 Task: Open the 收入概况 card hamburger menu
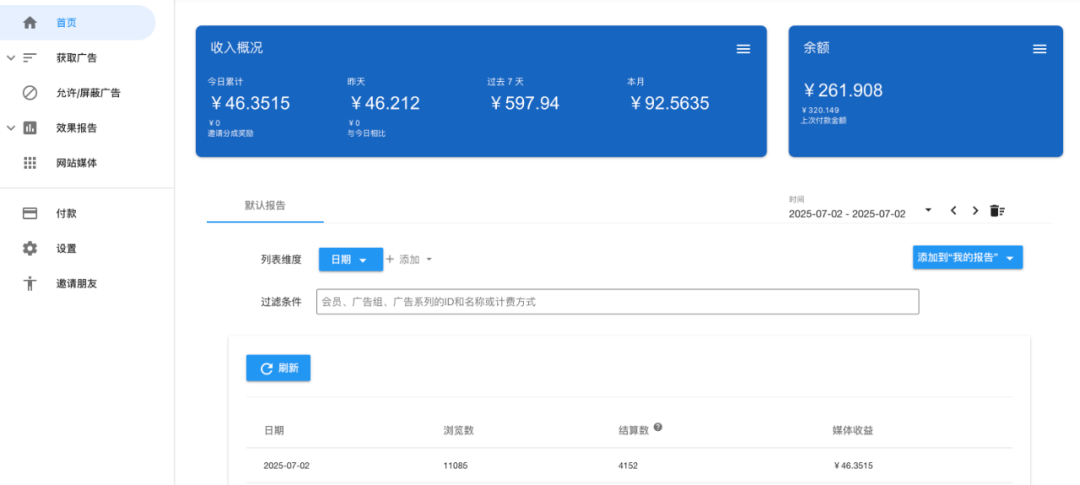coord(743,49)
